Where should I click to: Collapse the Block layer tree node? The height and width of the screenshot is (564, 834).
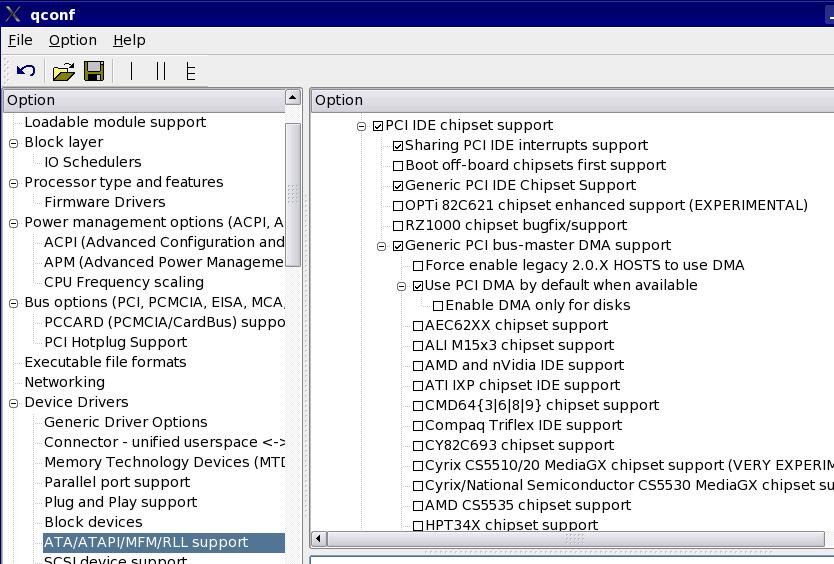(13, 143)
